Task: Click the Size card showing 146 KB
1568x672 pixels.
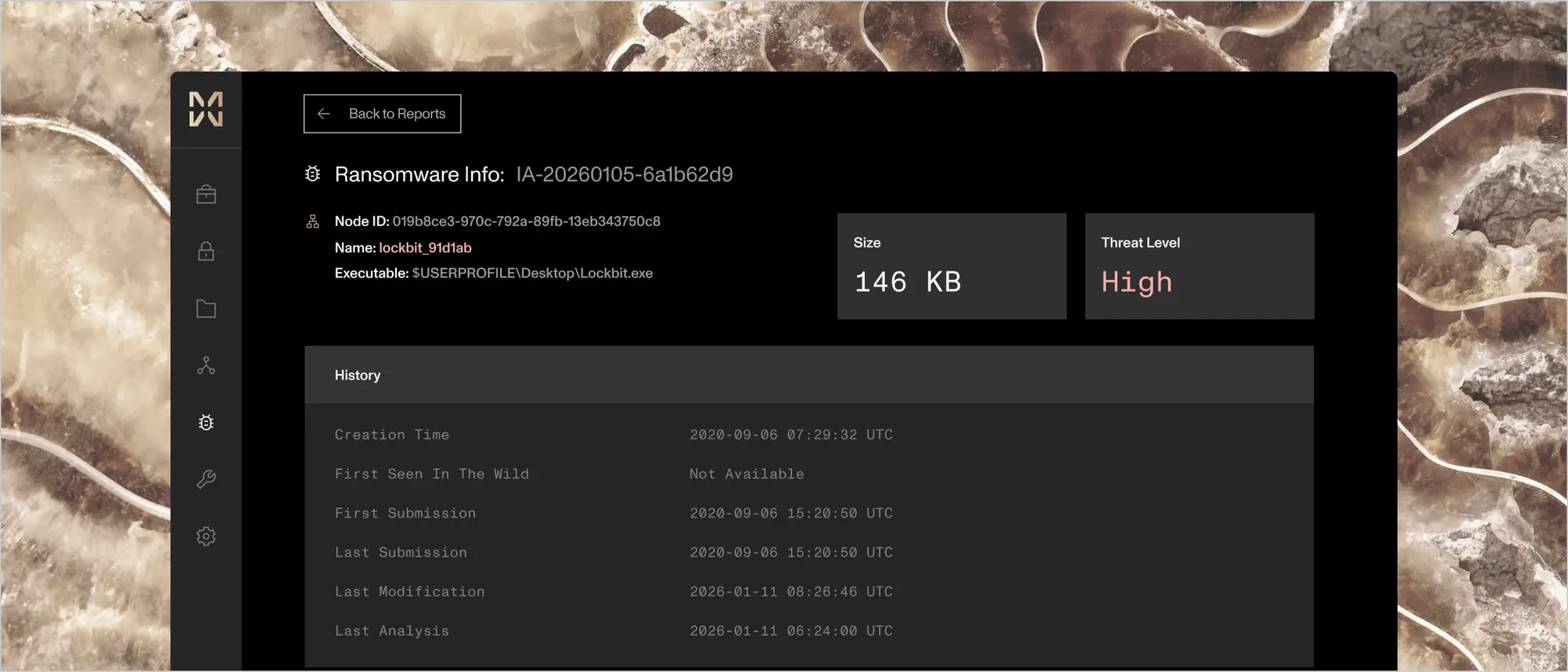Action: coord(952,267)
